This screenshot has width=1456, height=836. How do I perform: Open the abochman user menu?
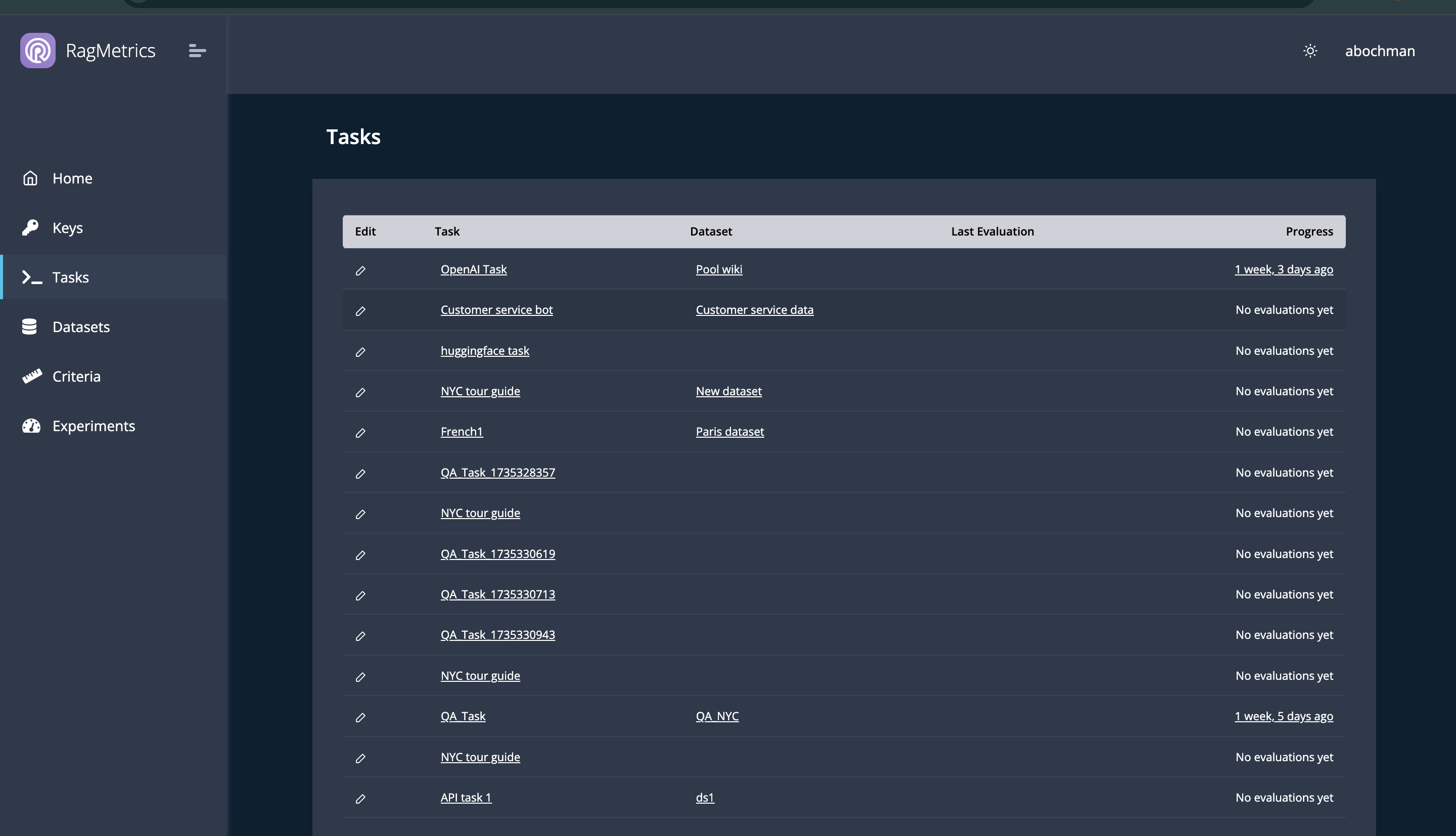(1380, 51)
